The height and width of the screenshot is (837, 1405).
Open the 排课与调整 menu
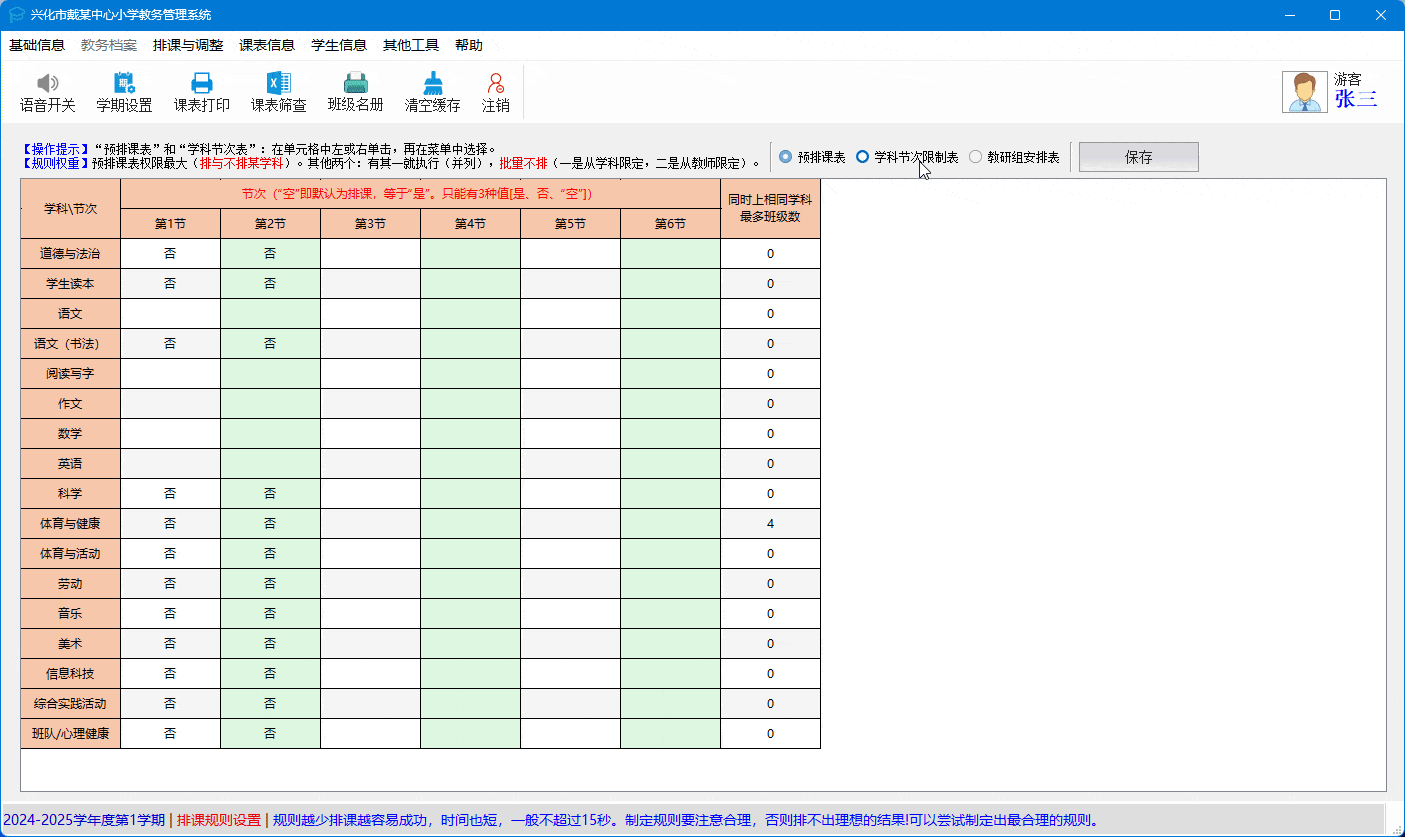188,45
